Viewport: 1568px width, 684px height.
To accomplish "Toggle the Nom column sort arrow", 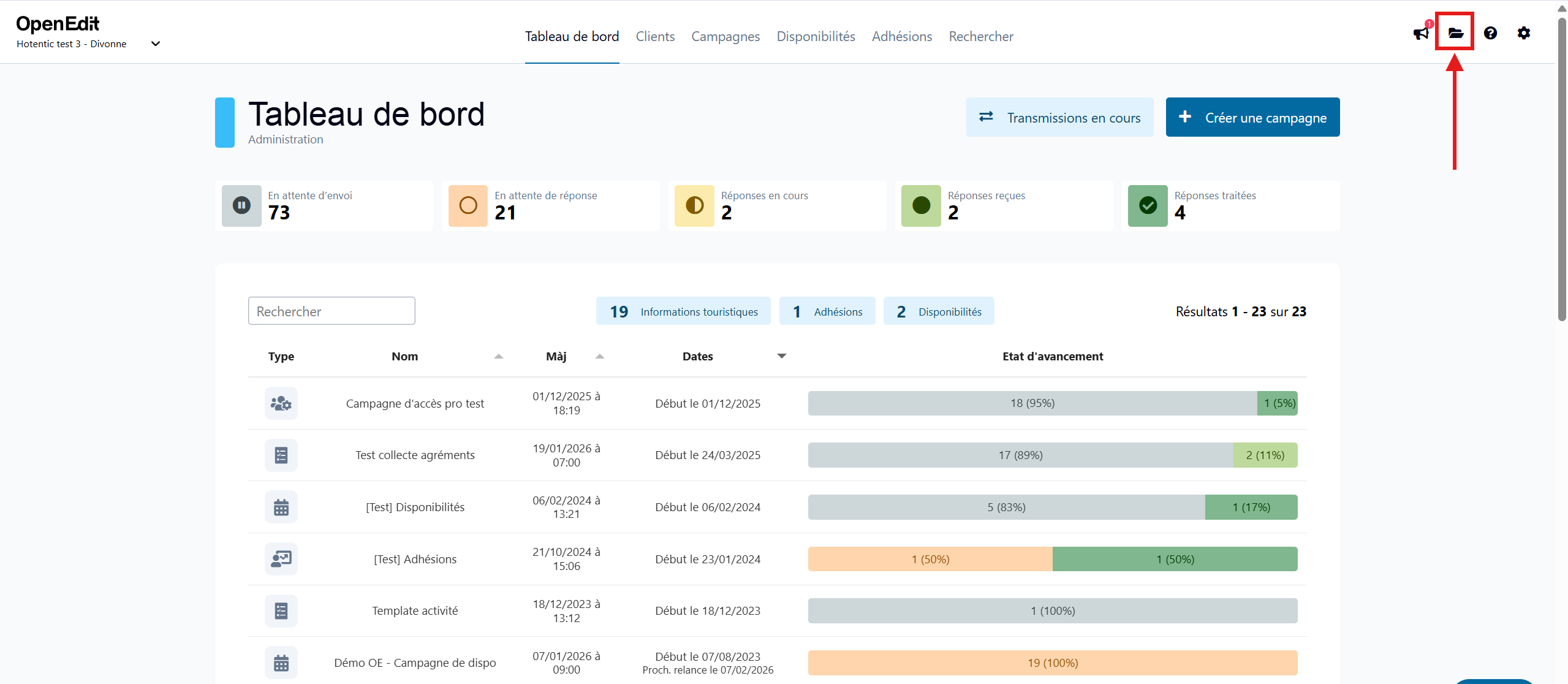I will (498, 355).
